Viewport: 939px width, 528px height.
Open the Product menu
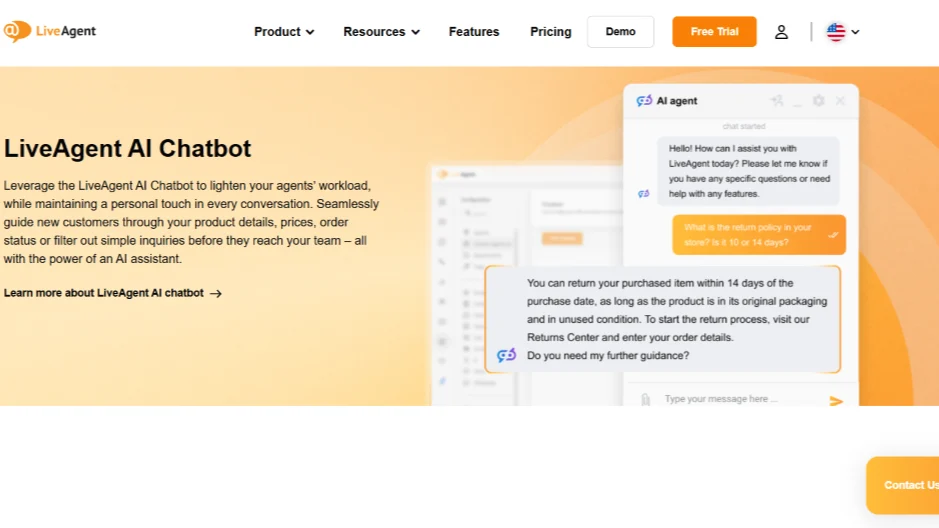284,32
